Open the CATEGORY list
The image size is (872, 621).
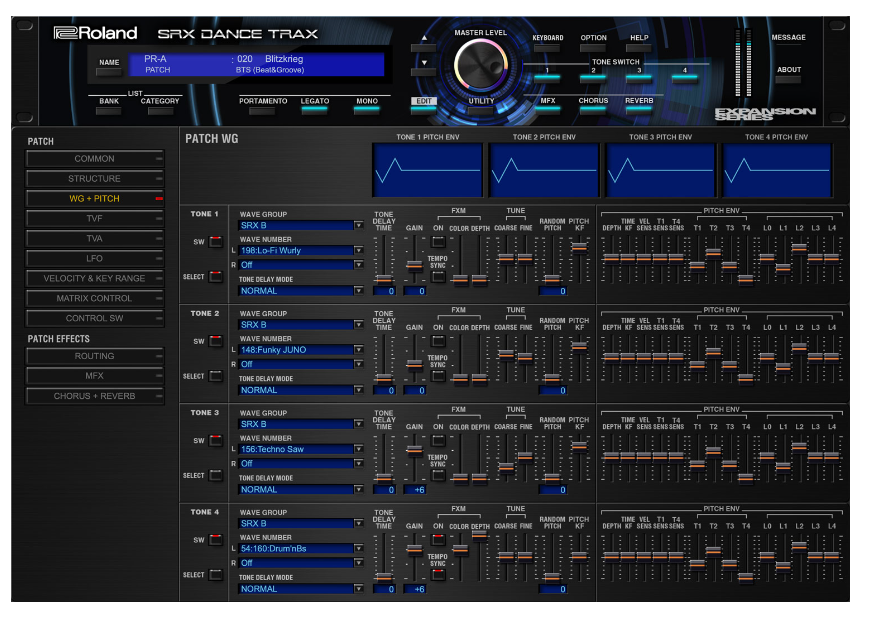(160, 111)
